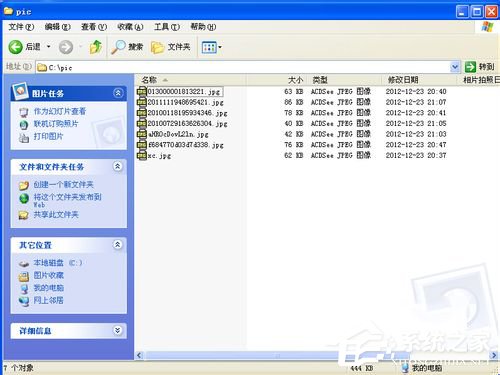Viewport: 500px width, 375px height.
Task: Collapse the File and Folder Tasks panel
Action: pyautogui.click(x=117, y=166)
